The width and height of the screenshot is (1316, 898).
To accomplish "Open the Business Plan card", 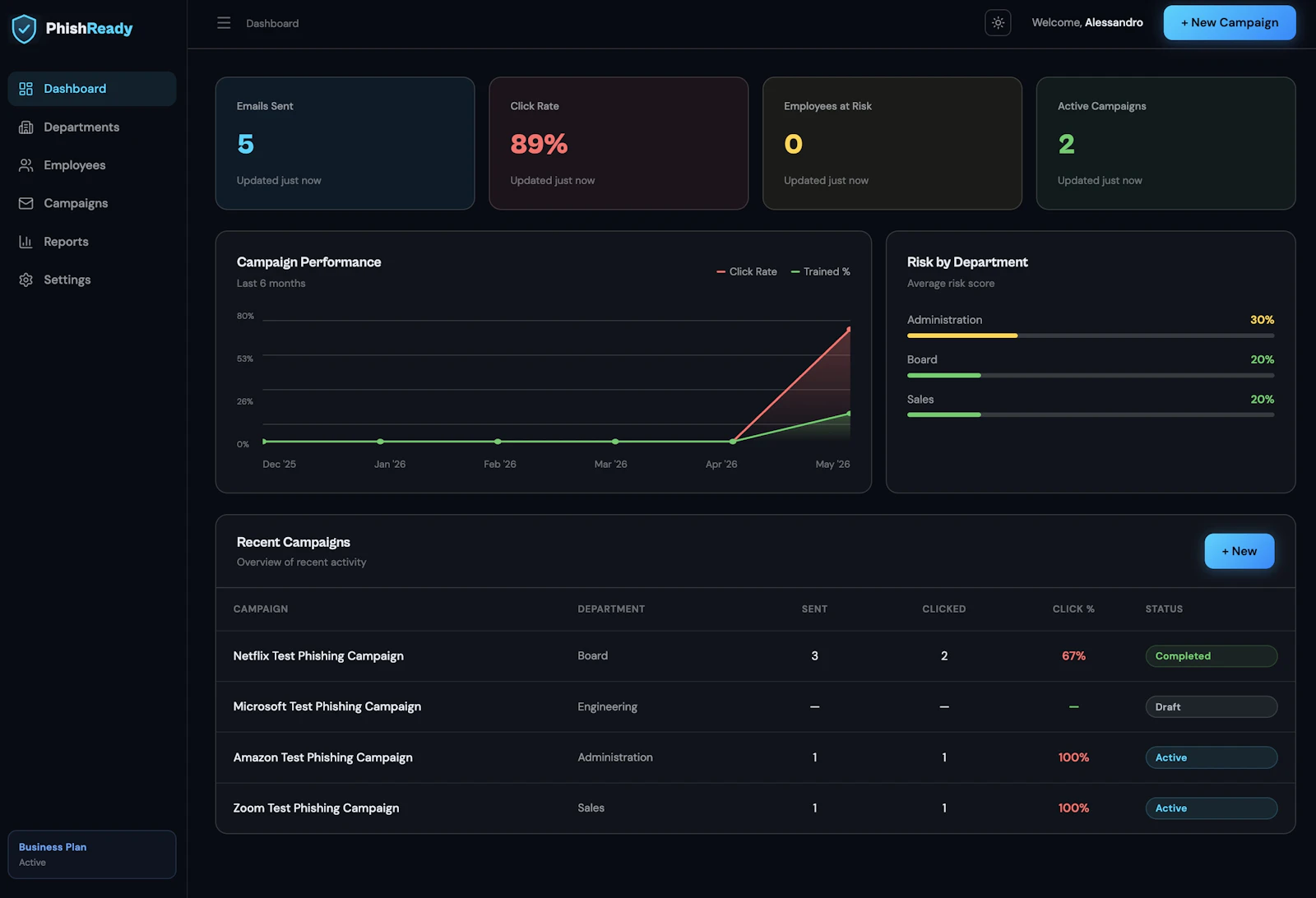I will pyautogui.click(x=92, y=854).
